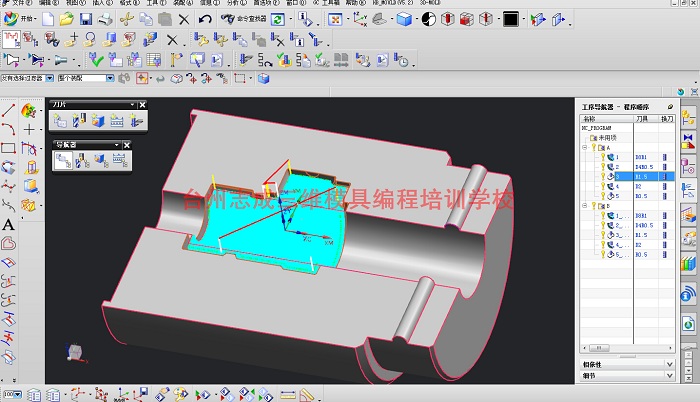
Task: Click the Delete Object icon
Action: click(x=278, y=40)
